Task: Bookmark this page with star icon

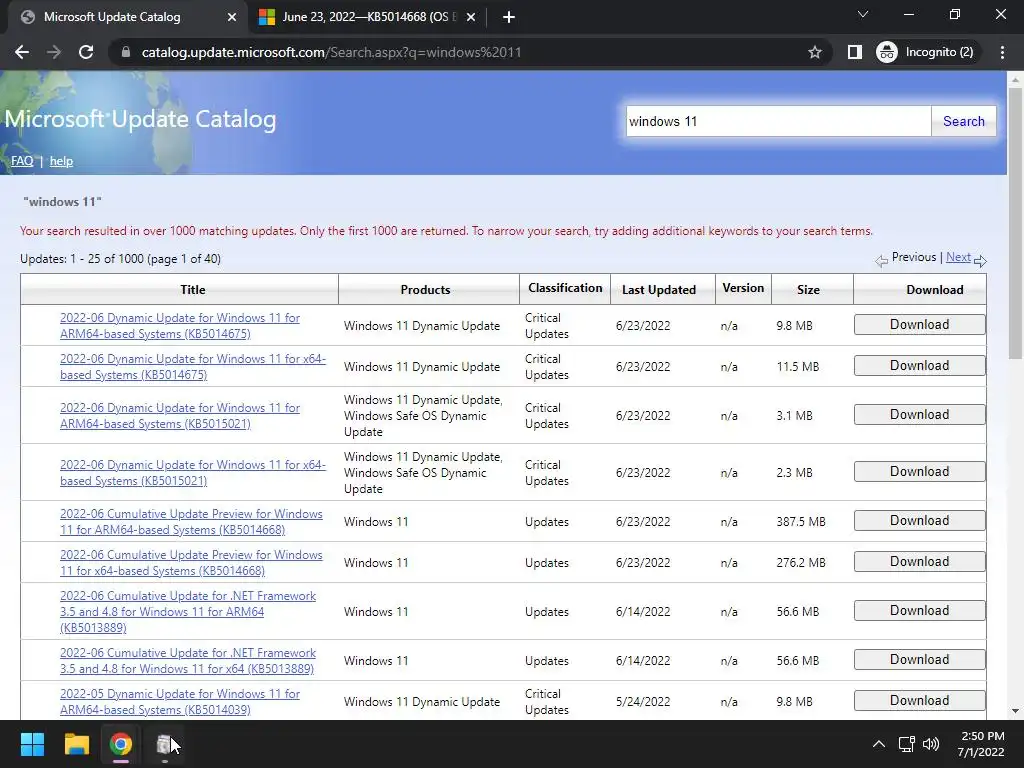Action: pos(814,52)
